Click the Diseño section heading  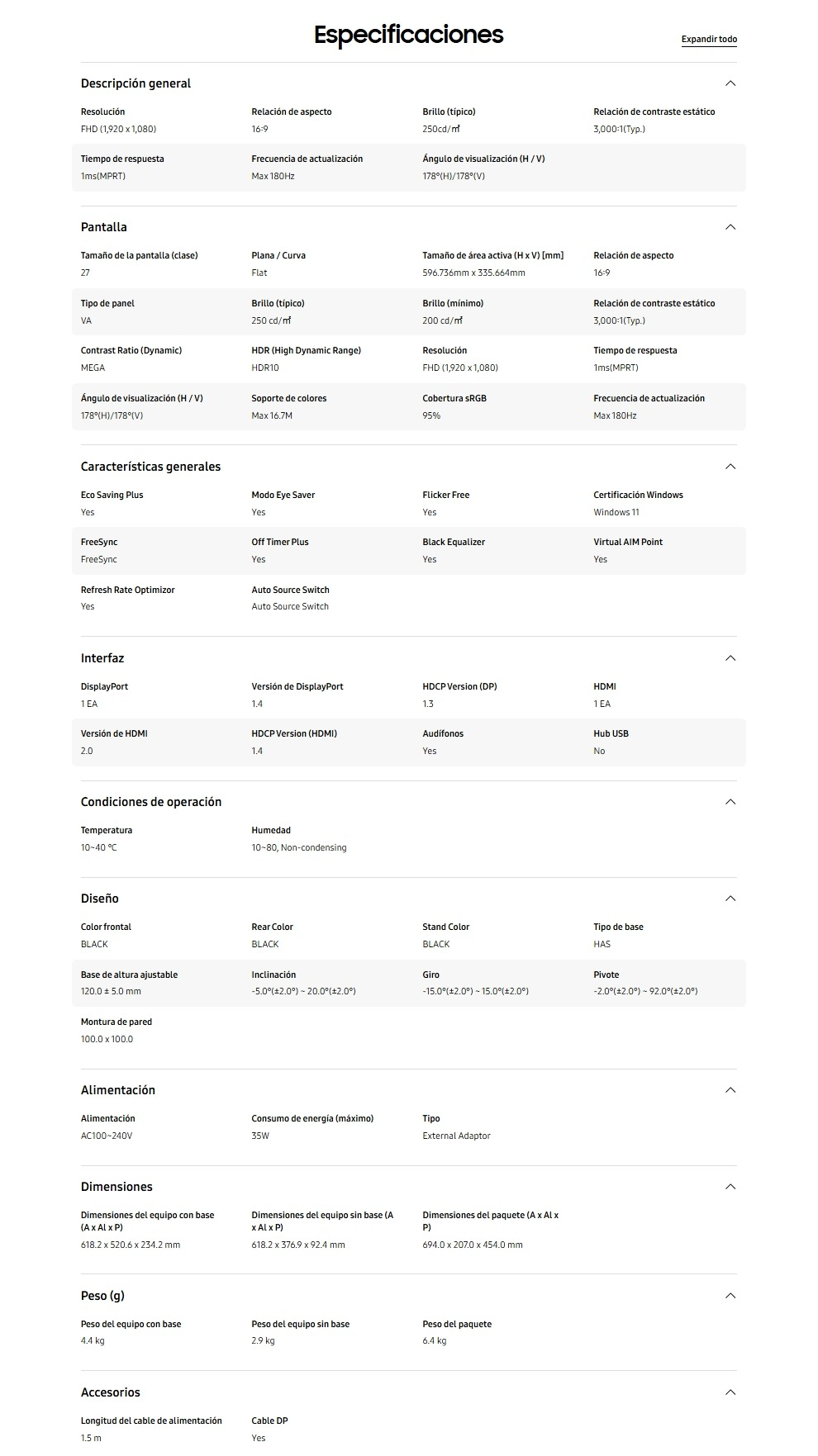[100, 899]
